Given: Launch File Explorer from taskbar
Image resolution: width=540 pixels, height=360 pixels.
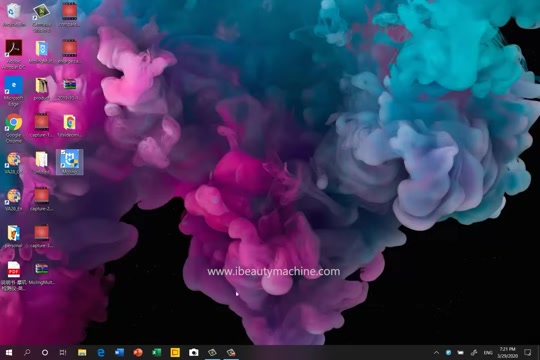Looking at the screenshot, I should click(82, 352).
